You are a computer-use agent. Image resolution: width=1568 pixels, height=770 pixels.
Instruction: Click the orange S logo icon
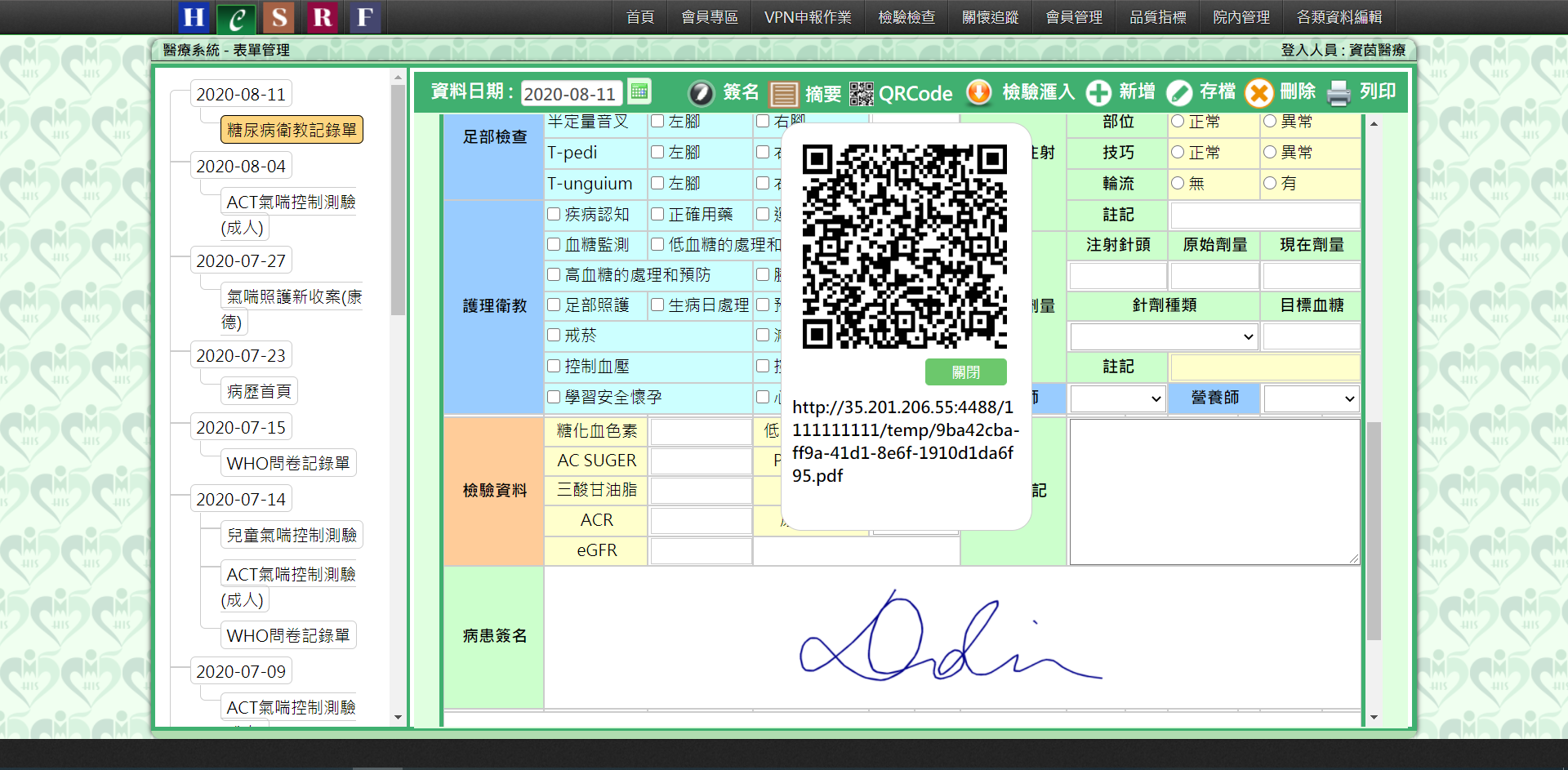click(x=279, y=17)
